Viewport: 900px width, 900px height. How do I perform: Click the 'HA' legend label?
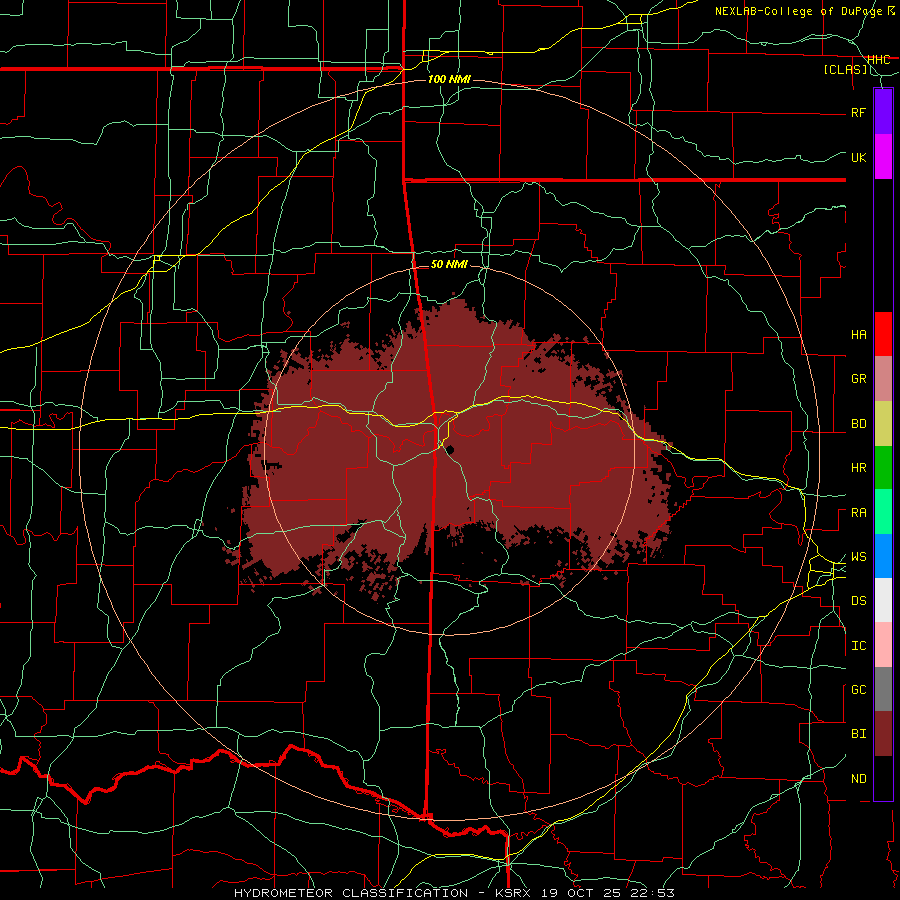[x=858, y=335]
